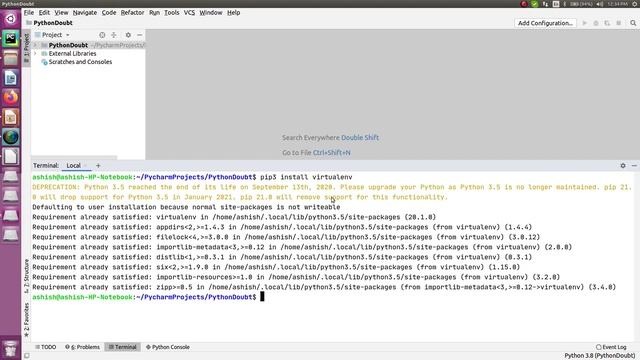This screenshot has width=640, height=360.
Task: Open the Help menu
Action: (x=233, y=13)
